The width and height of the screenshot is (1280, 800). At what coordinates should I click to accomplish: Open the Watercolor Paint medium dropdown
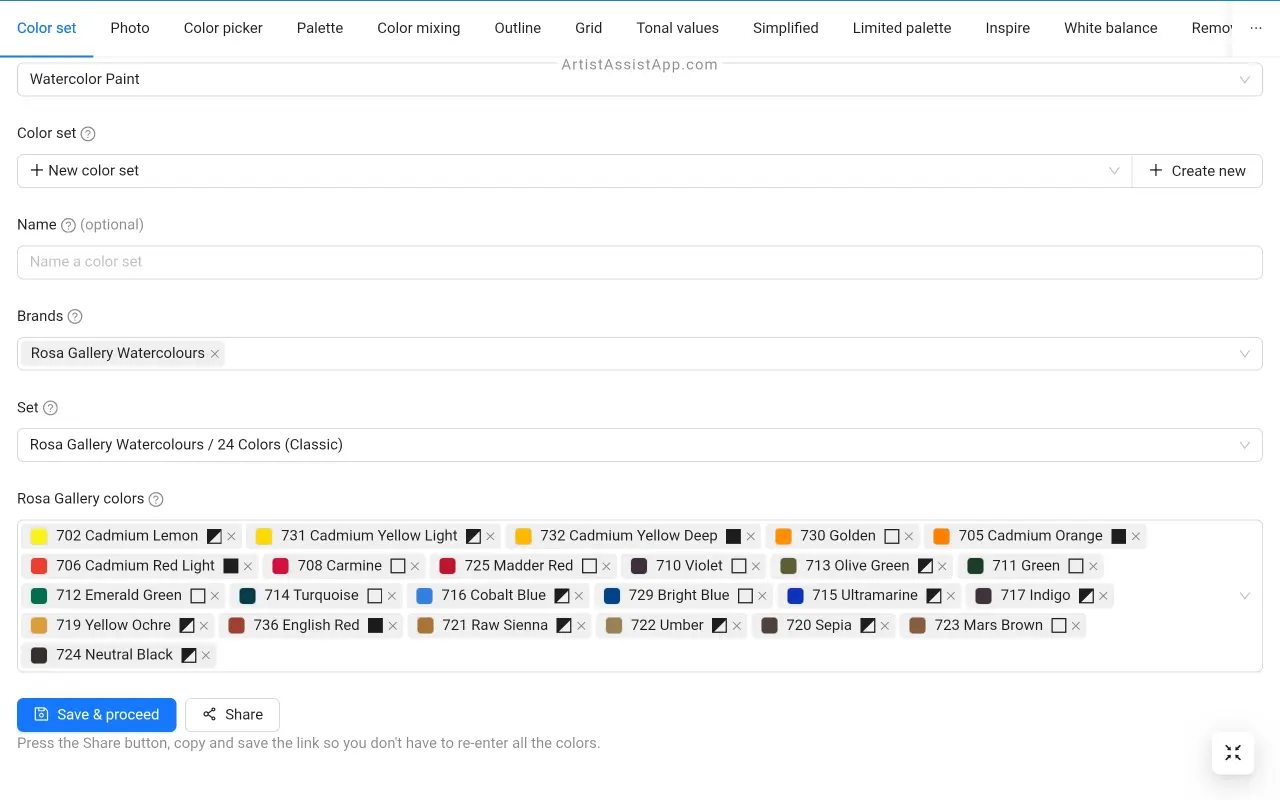click(640, 79)
